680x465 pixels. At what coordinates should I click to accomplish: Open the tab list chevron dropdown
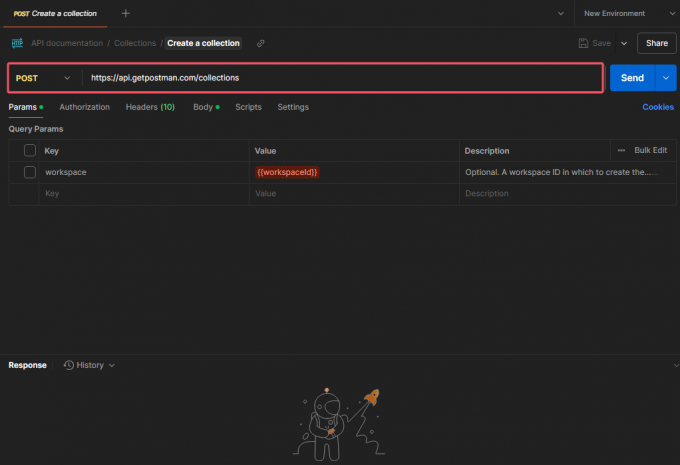click(x=561, y=13)
